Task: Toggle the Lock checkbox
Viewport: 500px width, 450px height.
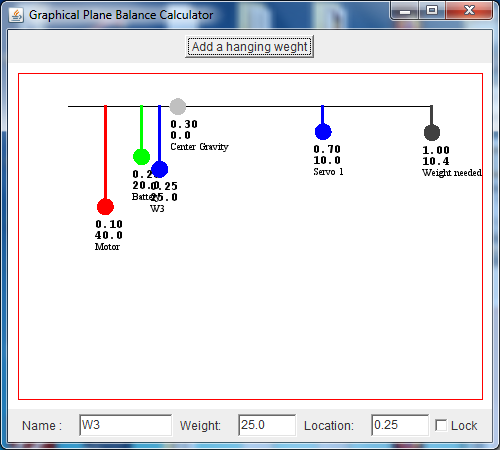Action: (441, 425)
